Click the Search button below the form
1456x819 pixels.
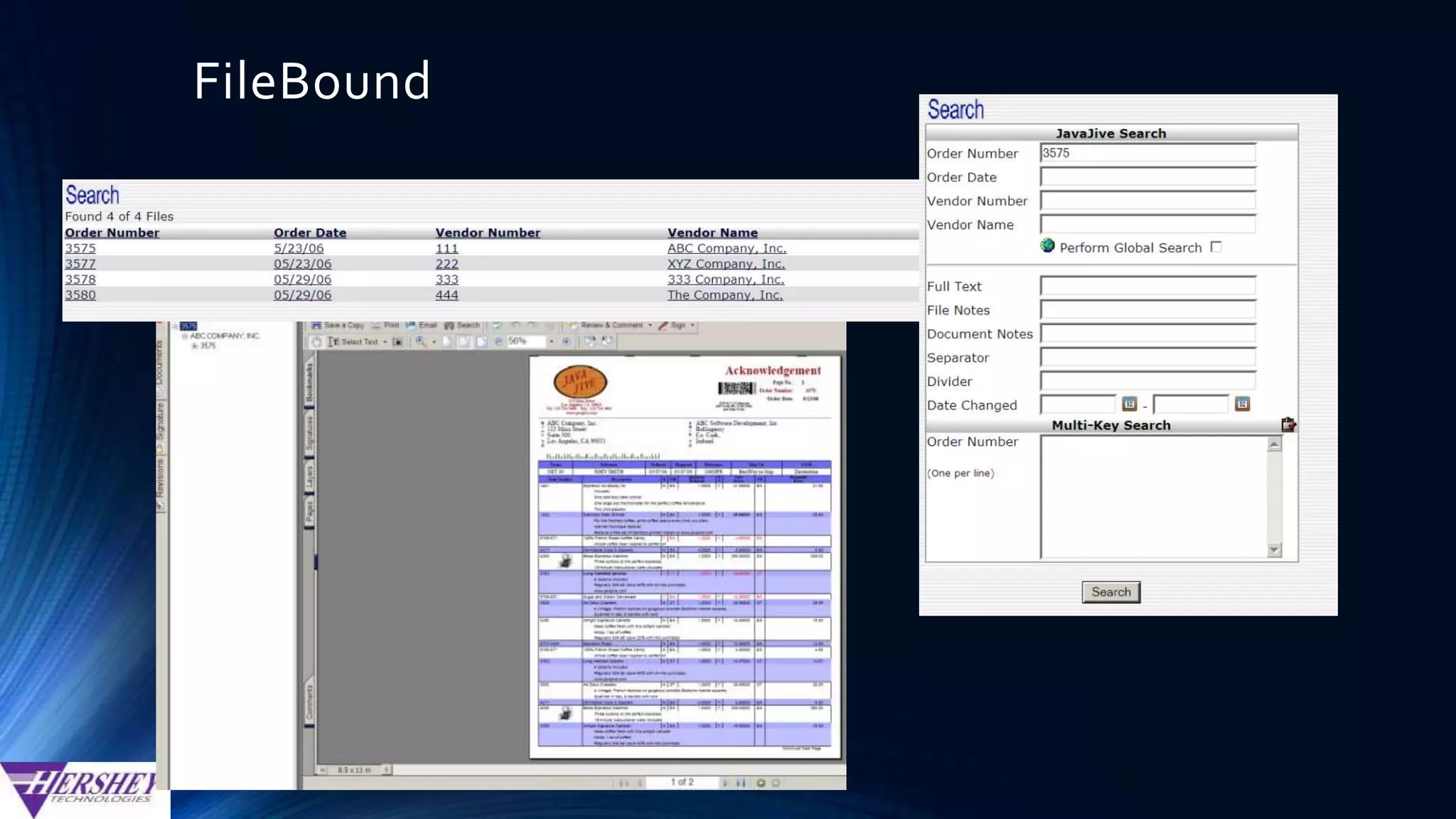click(1110, 592)
